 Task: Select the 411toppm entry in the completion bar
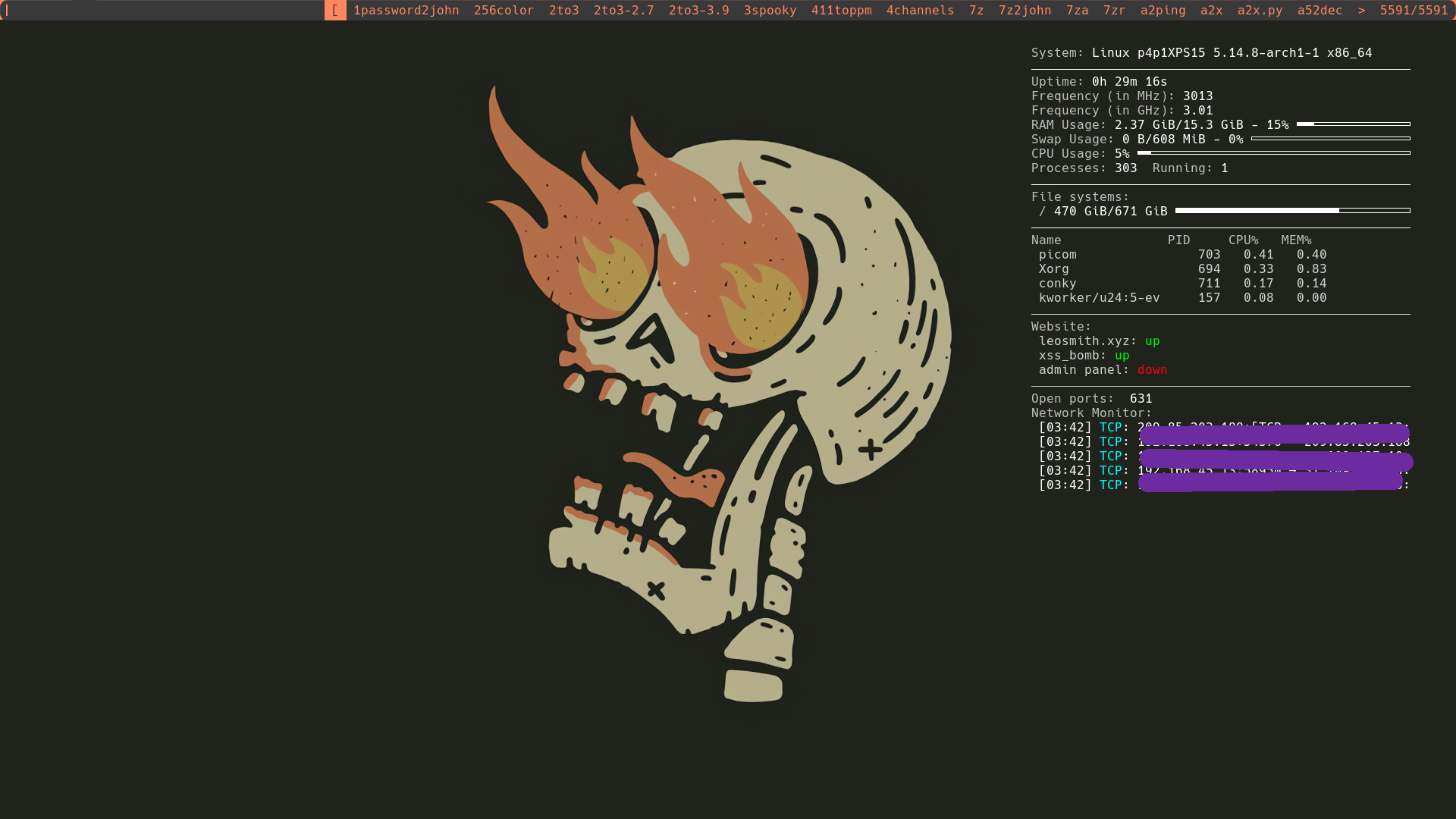(x=840, y=11)
